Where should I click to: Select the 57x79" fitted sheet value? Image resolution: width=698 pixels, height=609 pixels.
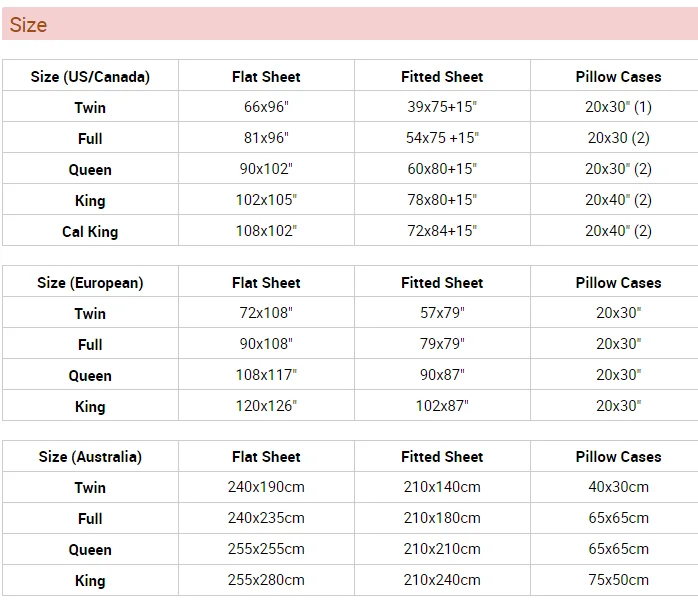pos(442,313)
